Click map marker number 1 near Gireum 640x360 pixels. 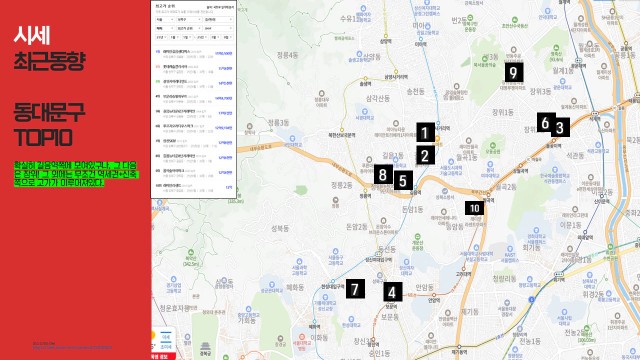425,132
